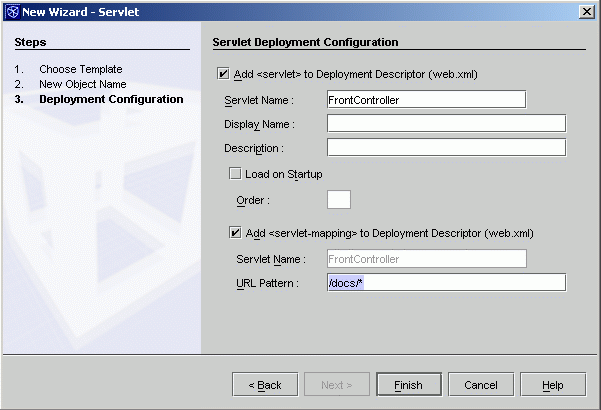601x410 pixels.
Task: Toggle Add <servlet> to Deployment Descriptor checkbox
Action: pyautogui.click(x=223, y=73)
